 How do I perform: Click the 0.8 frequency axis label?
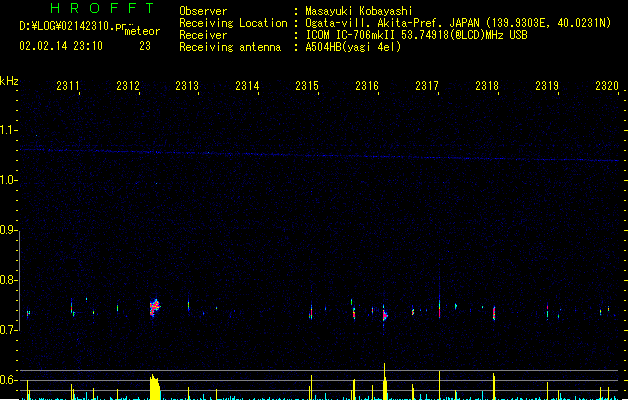click(9, 280)
